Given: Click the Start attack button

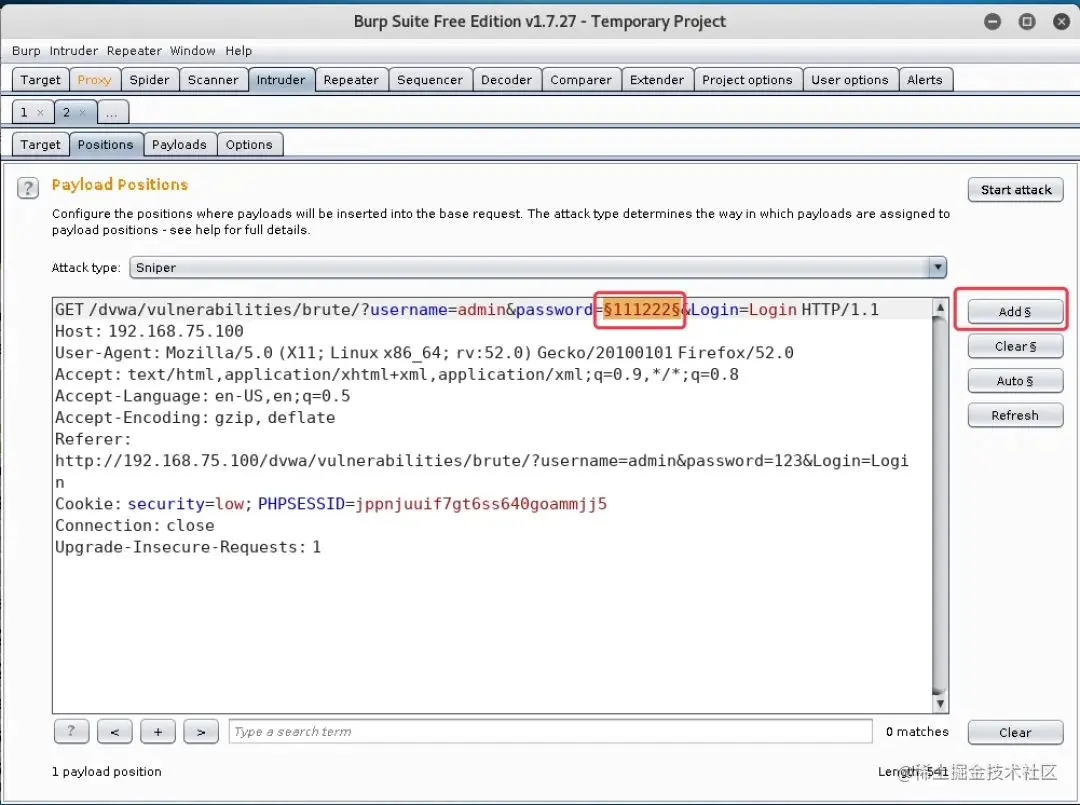Looking at the screenshot, I should pos(1016,190).
